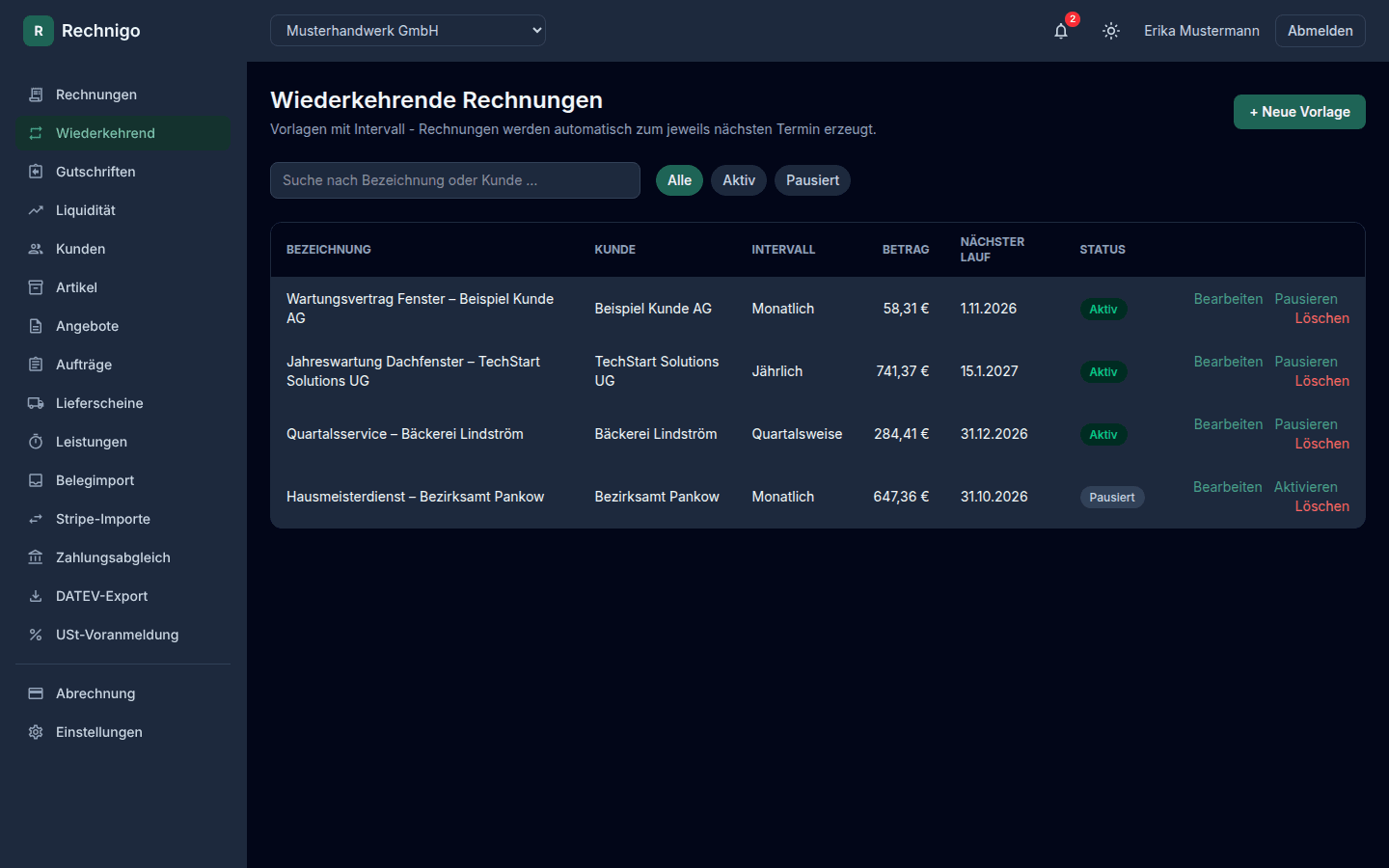
Task: Click the USt-Voranmeldung percent icon
Action: (36, 635)
